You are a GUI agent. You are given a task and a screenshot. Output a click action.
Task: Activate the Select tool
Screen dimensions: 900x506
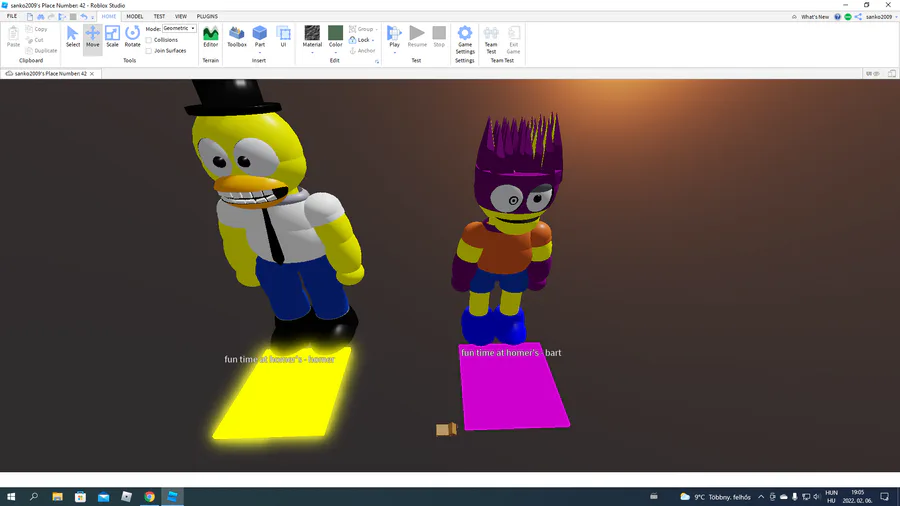pos(72,37)
